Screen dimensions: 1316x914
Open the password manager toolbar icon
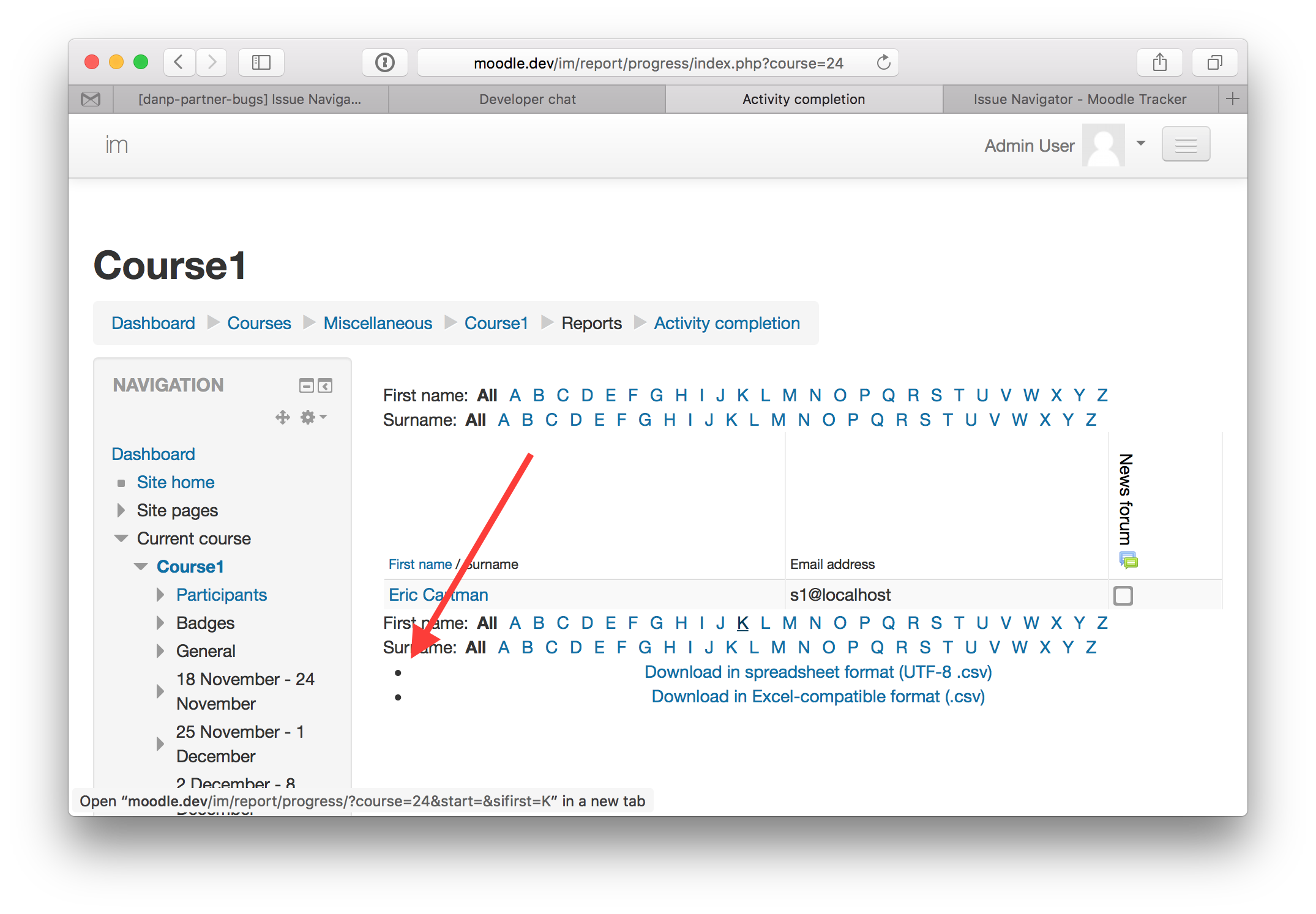click(385, 62)
